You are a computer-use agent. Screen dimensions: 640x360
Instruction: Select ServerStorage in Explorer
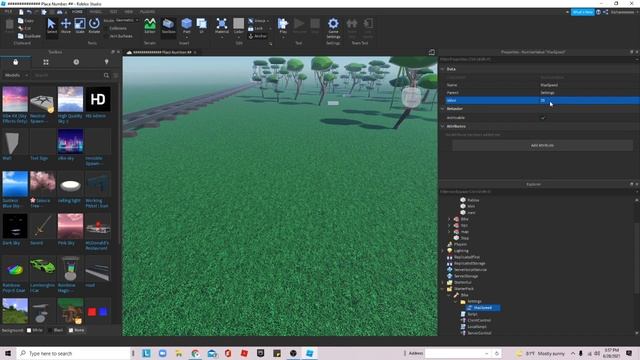tap(466, 276)
